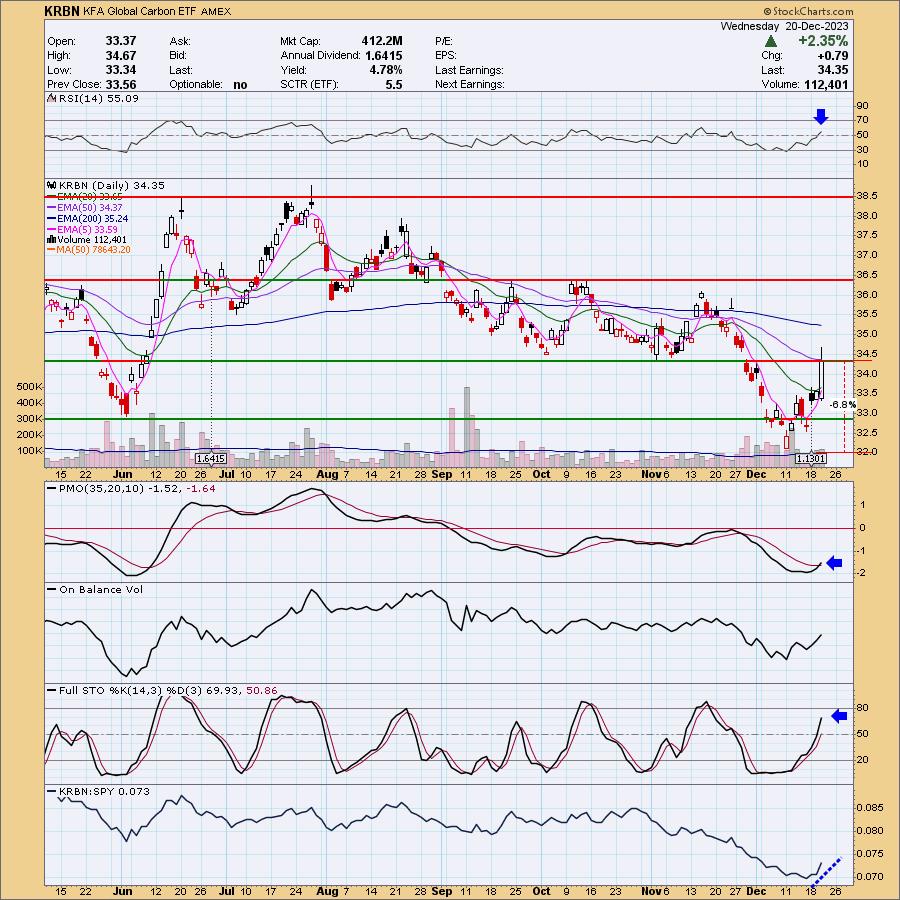Click the date Wednesday 20-Dec-2023
The width and height of the screenshot is (900, 900).
pos(784,26)
